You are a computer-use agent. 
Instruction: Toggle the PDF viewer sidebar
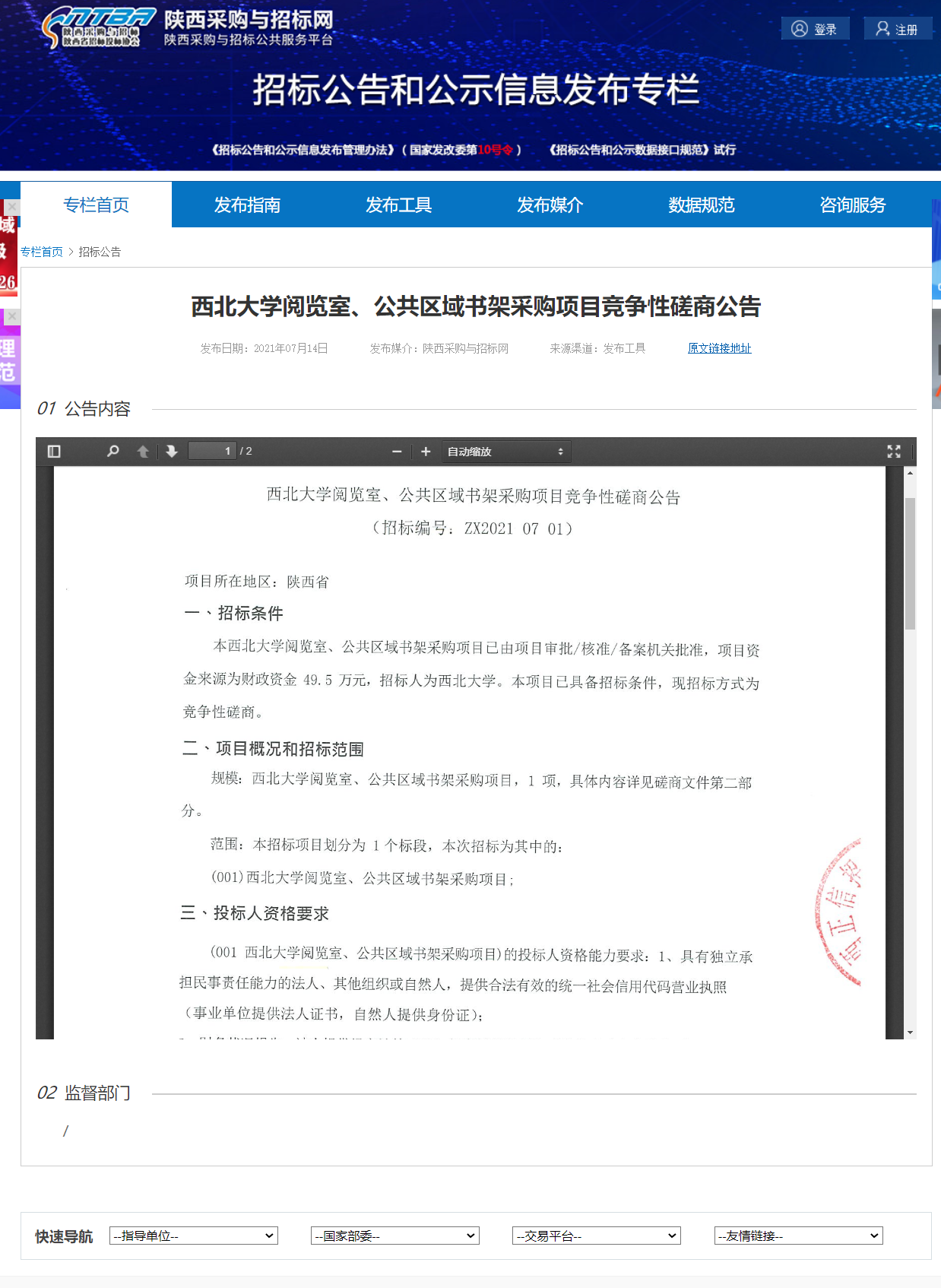coord(54,452)
